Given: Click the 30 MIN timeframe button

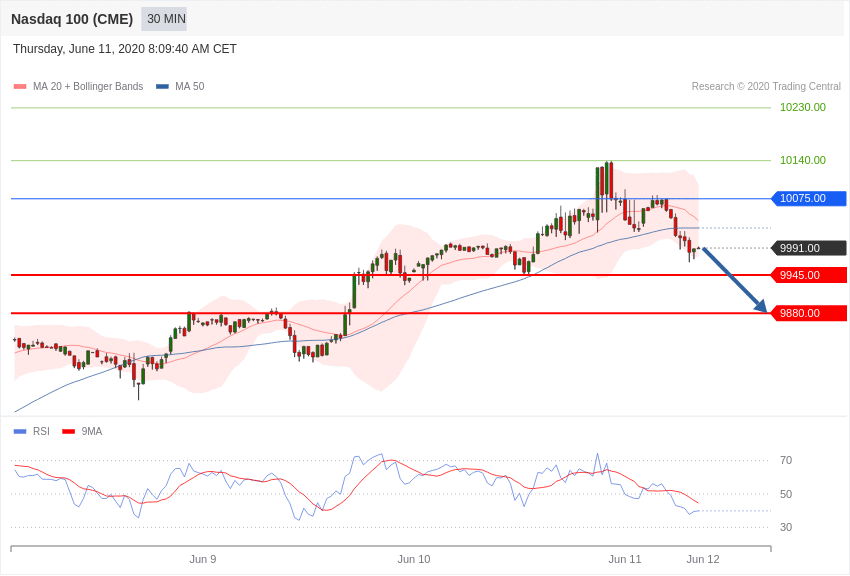Looking at the screenshot, I should [164, 19].
